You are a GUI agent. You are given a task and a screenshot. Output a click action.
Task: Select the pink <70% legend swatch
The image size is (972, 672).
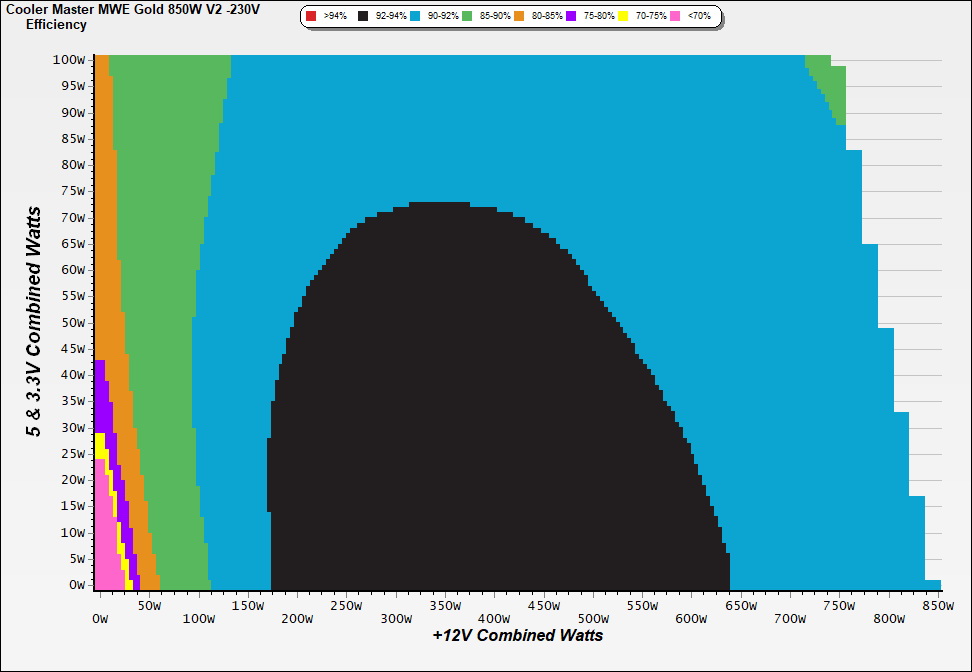(x=675, y=17)
